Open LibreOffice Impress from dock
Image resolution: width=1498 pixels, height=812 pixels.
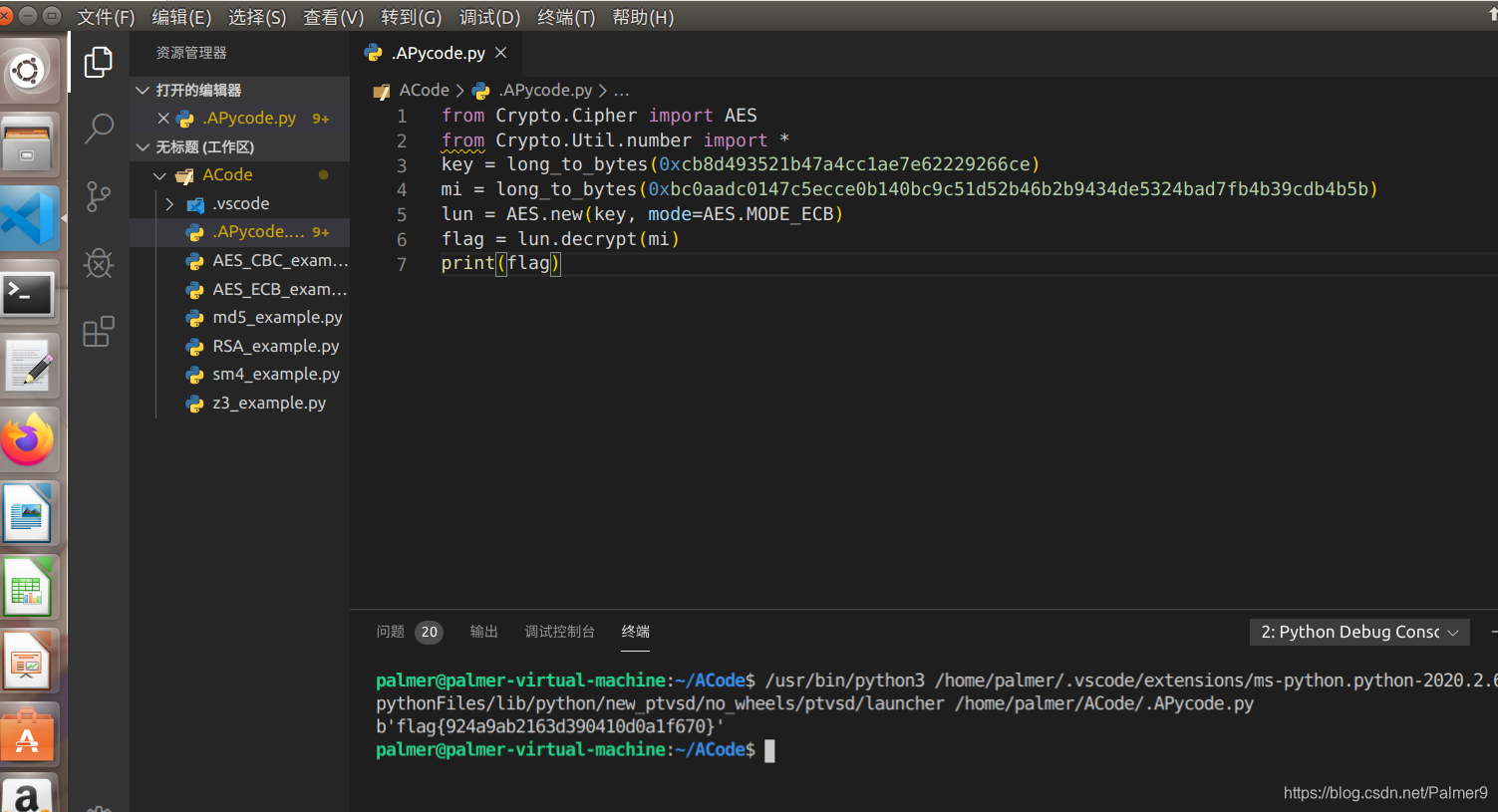(27, 662)
